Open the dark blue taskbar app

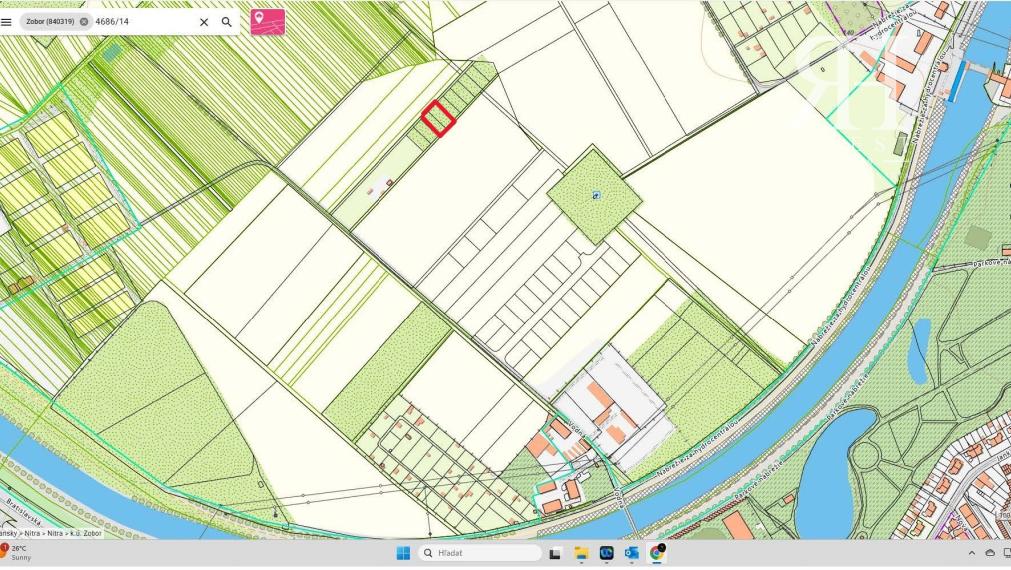click(x=606, y=553)
